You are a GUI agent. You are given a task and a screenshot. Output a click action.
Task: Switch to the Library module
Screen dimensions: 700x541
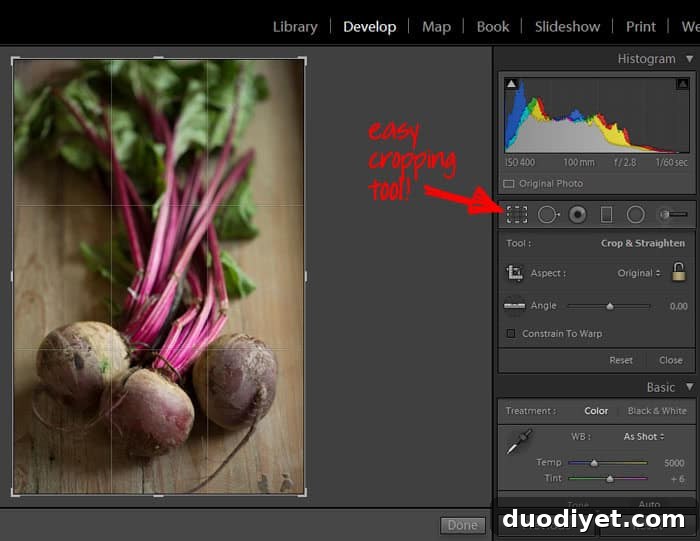point(295,27)
